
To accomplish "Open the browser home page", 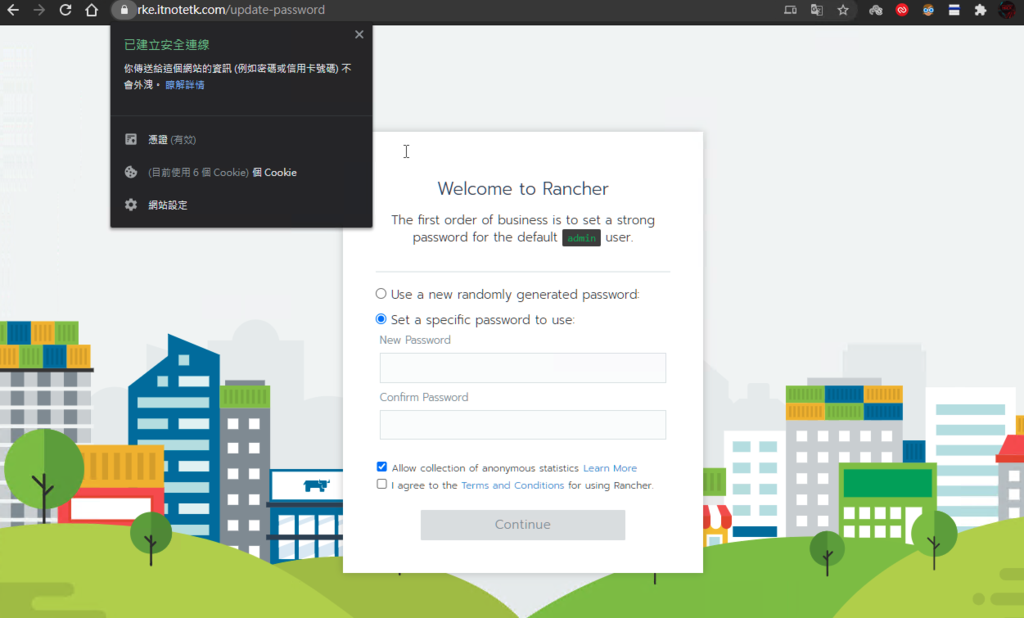I will click(x=91, y=10).
